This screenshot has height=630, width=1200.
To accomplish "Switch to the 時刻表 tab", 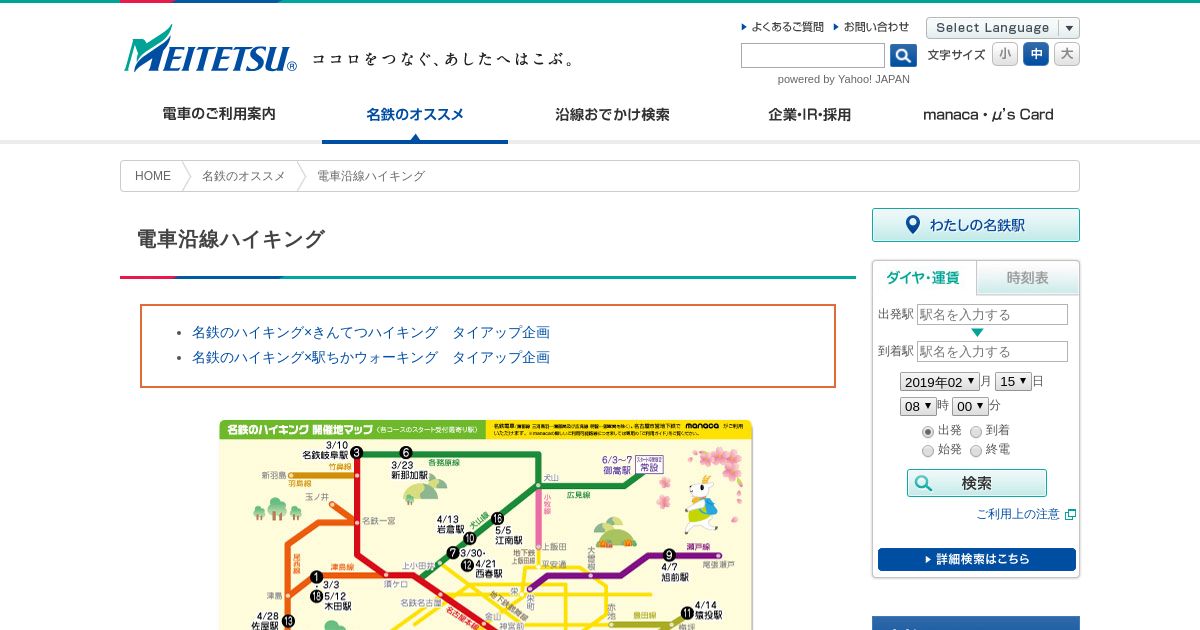I will (x=1028, y=278).
